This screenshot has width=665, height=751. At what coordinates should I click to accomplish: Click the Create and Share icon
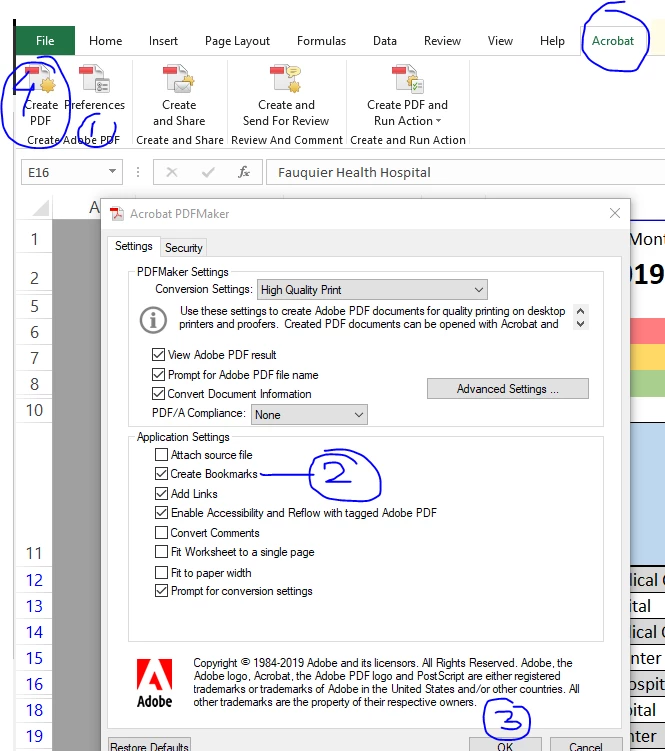point(179,96)
